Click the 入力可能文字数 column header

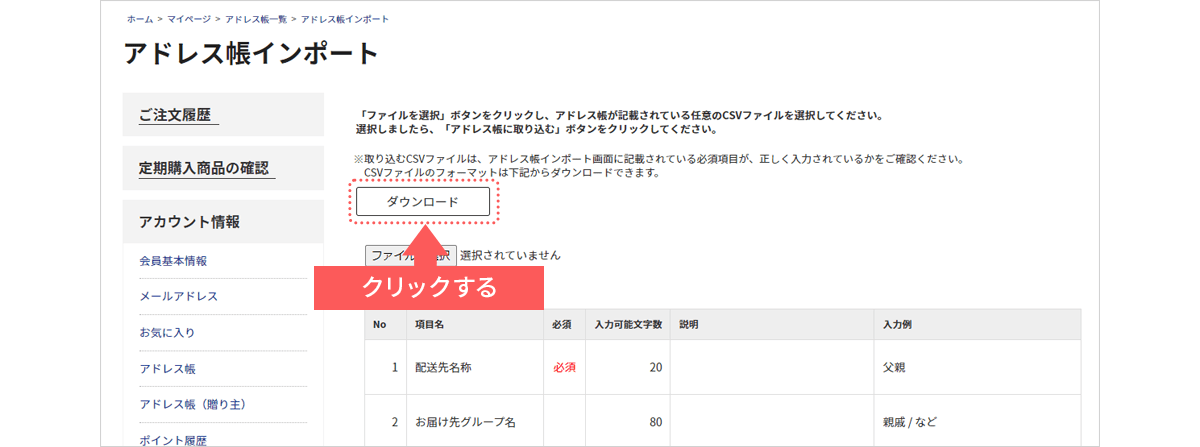pos(628,325)
